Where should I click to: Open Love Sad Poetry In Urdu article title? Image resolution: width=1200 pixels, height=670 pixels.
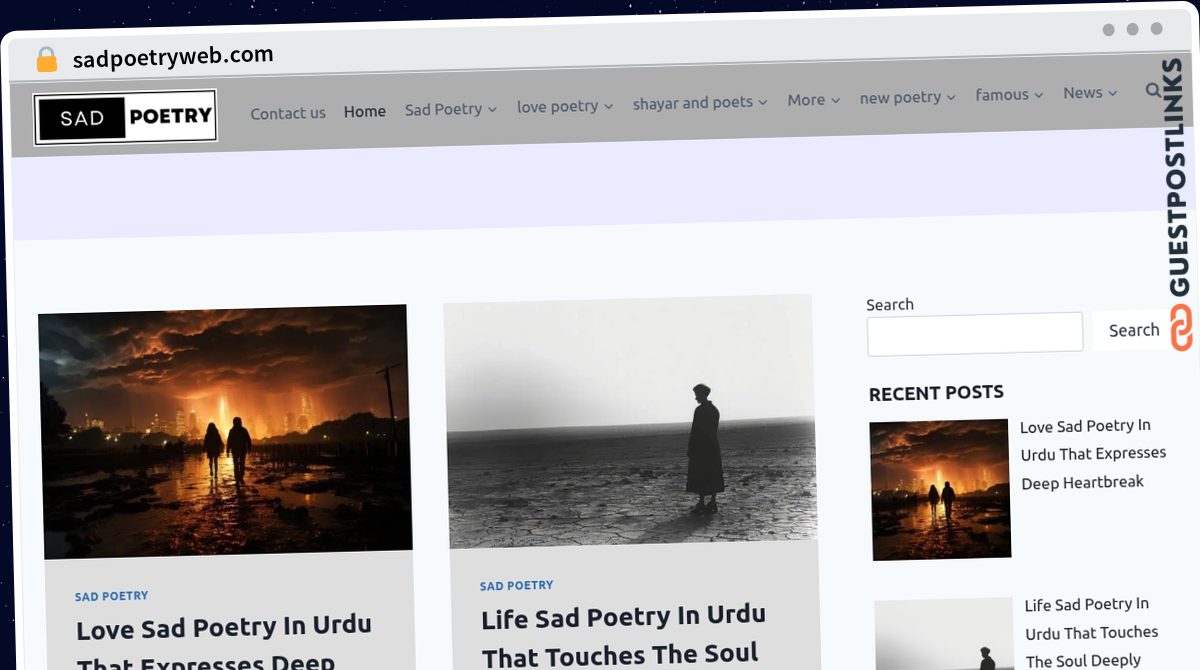click(x=225, y=643)
